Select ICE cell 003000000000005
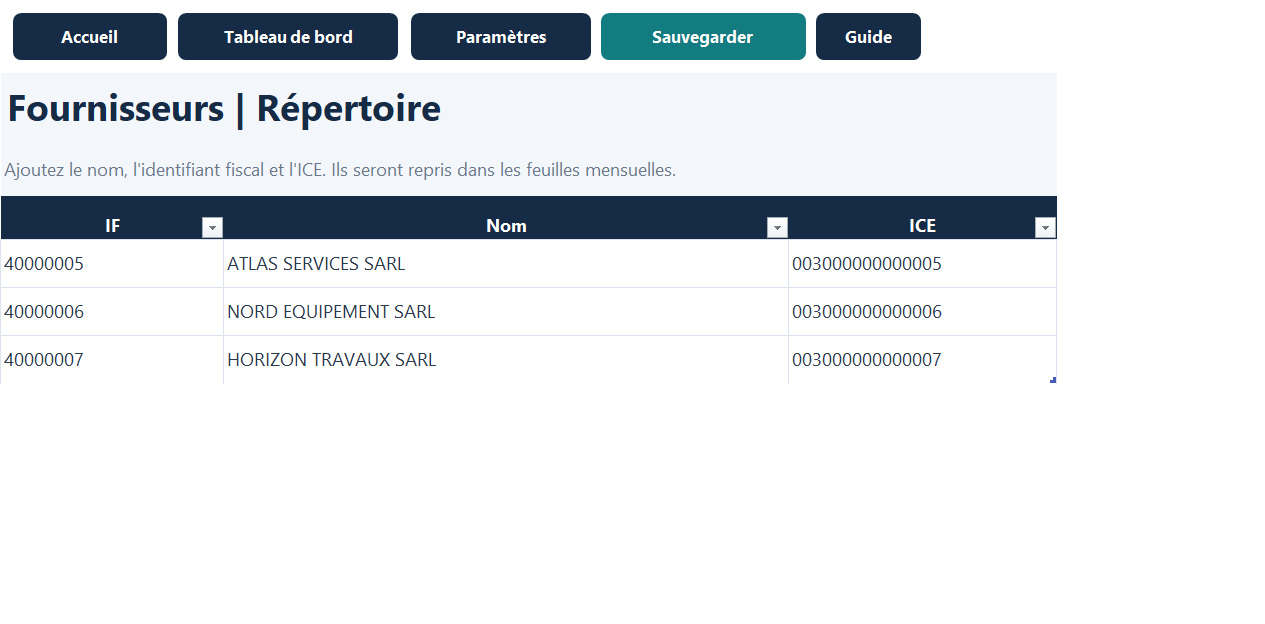 click(x=922, y=264)
